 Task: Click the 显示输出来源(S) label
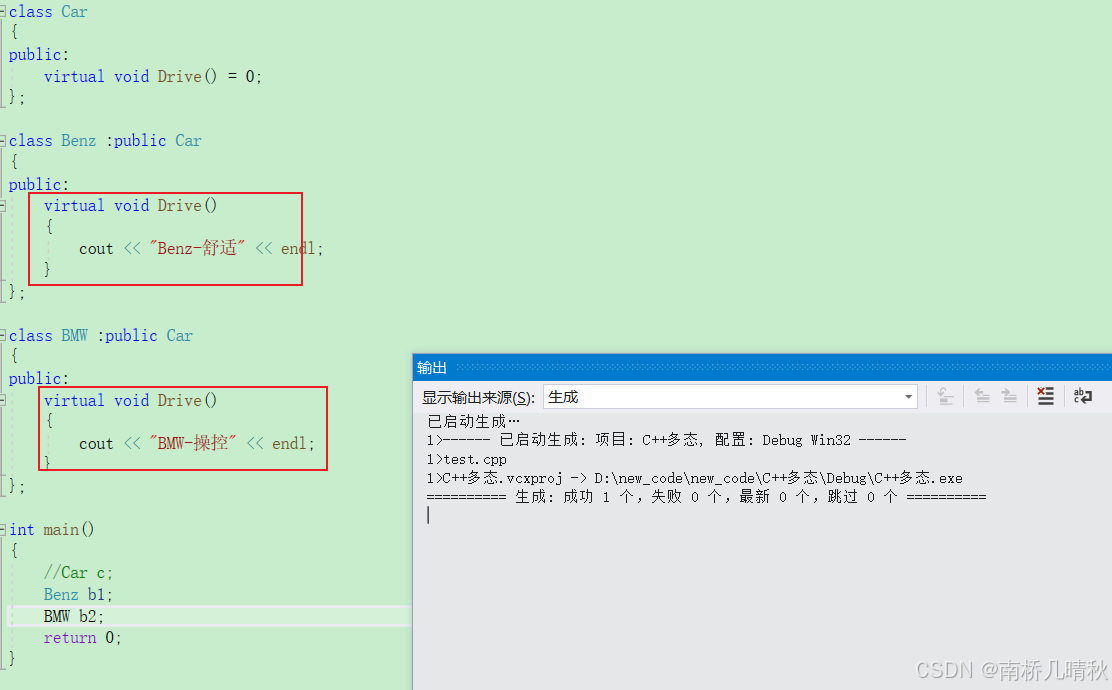478,398
